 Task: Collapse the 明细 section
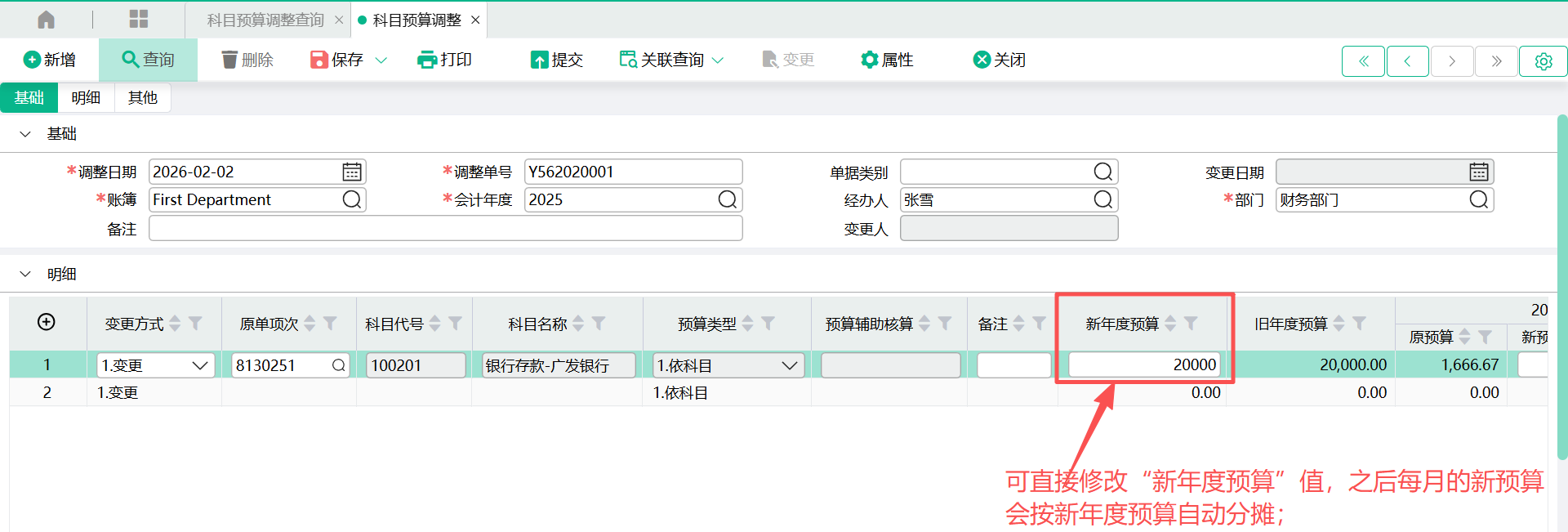point(25,275)
